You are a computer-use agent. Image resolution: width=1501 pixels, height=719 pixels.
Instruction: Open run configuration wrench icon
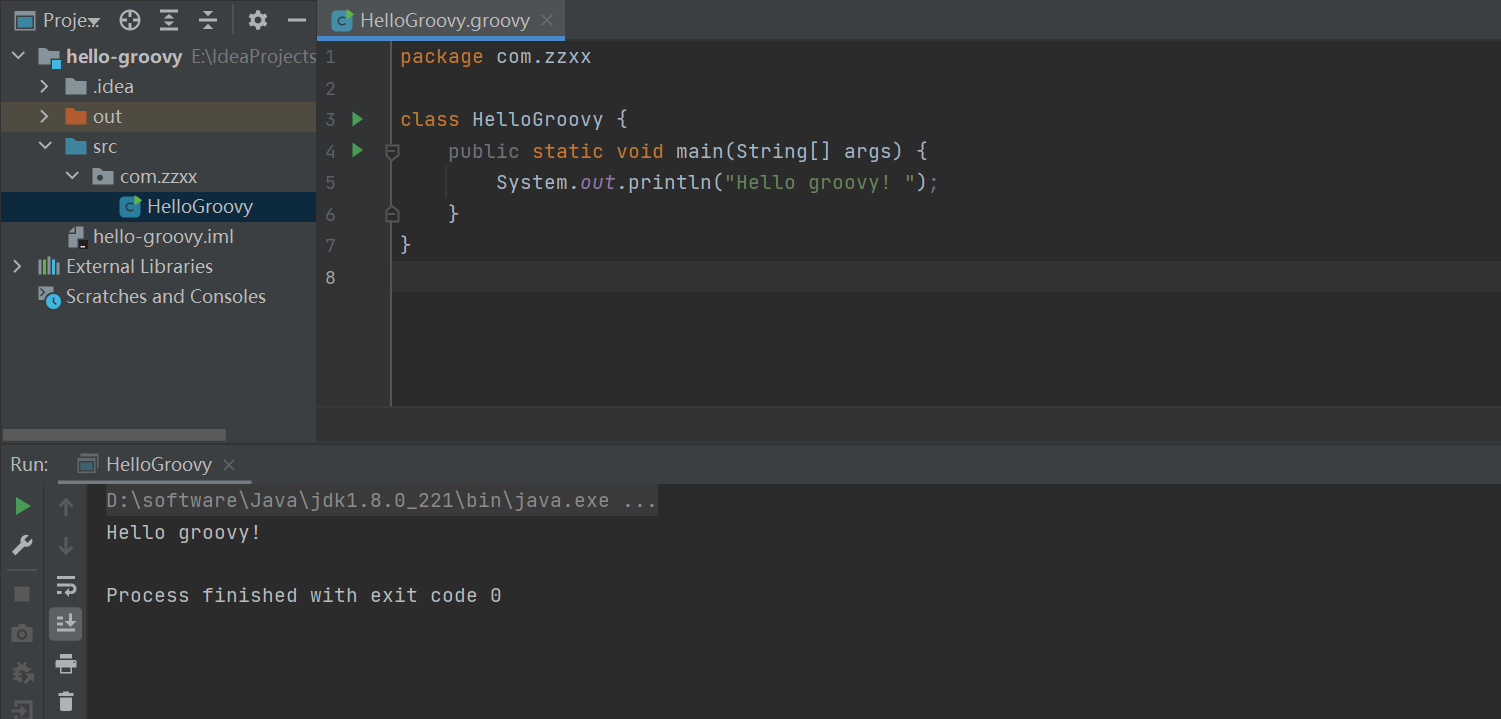(22, 545)
